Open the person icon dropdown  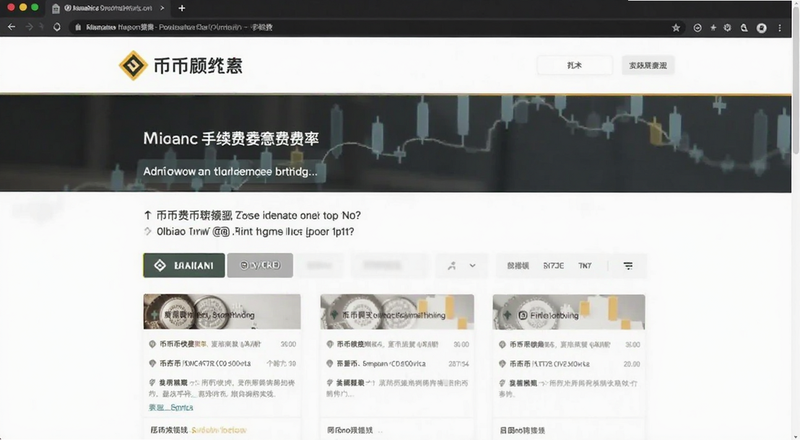pyautogui.click(x=452, y=266)
